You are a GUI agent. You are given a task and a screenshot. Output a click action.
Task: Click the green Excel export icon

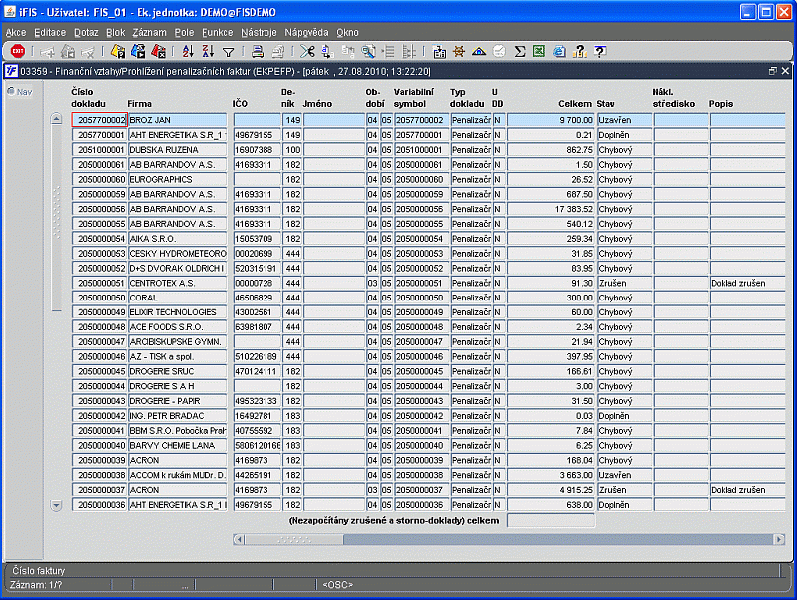539,51
